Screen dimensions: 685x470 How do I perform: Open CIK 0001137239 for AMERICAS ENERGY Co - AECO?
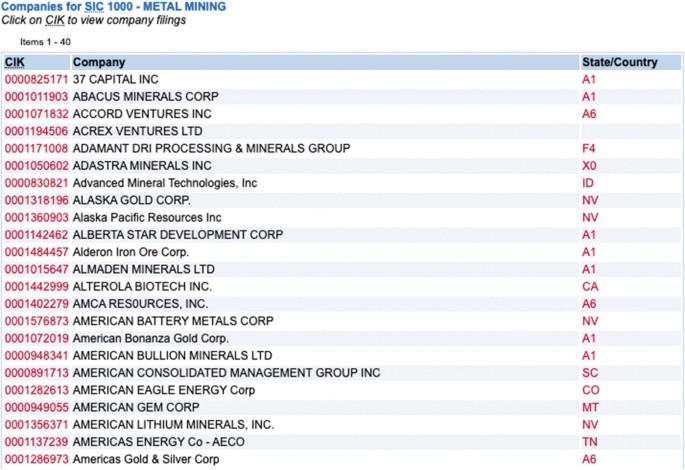[36, 442]
